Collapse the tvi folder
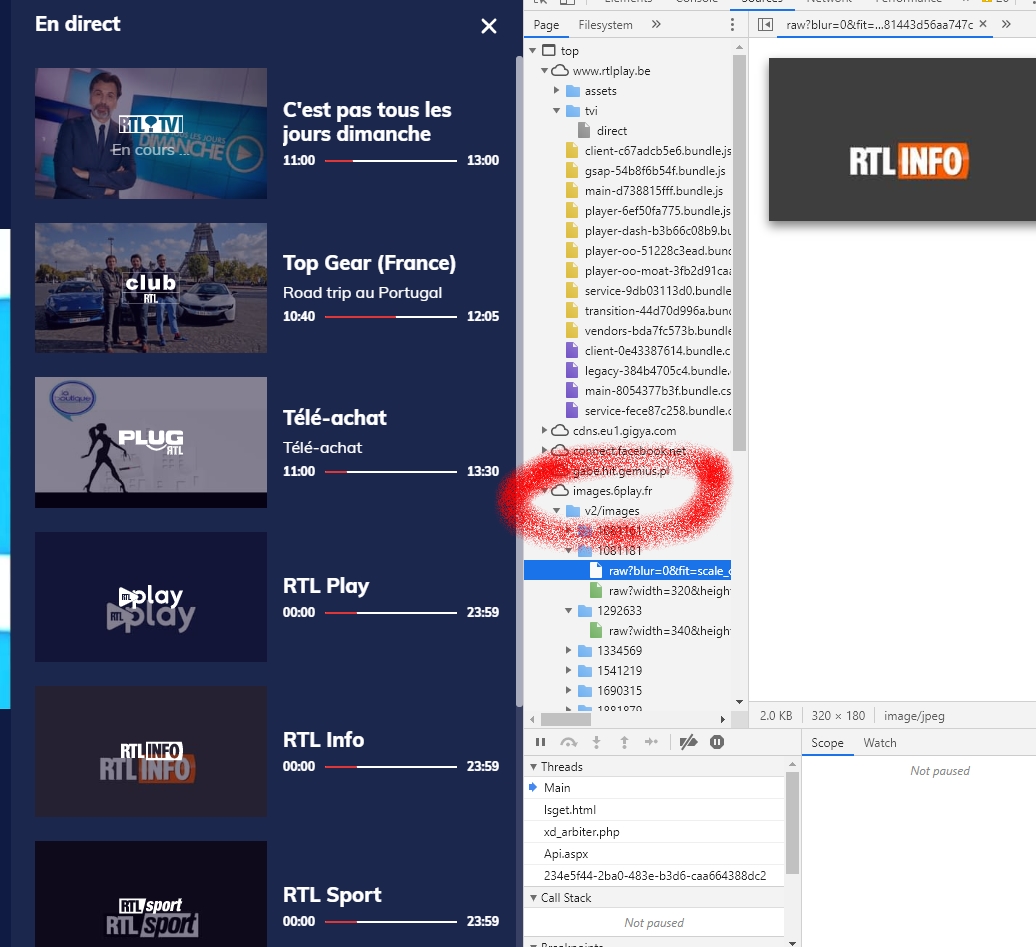Screen dimensions: 1036x947 click(x=556, y=110)
